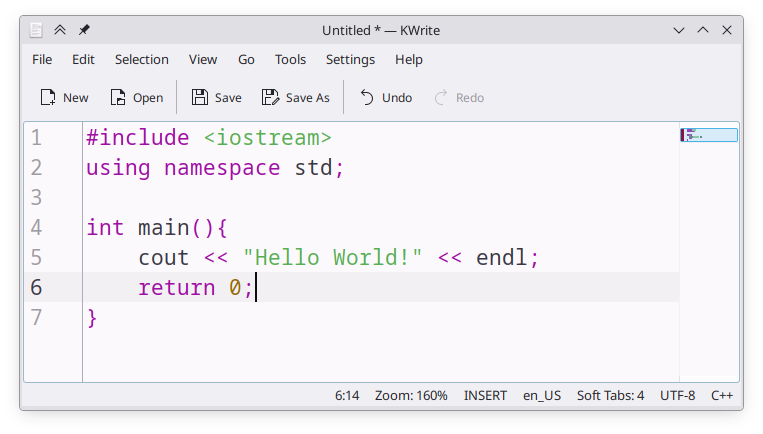Open the C++ syntax highlighting selector
The width and height of the screenshot is (763, 434).
(x=722, y=396)
